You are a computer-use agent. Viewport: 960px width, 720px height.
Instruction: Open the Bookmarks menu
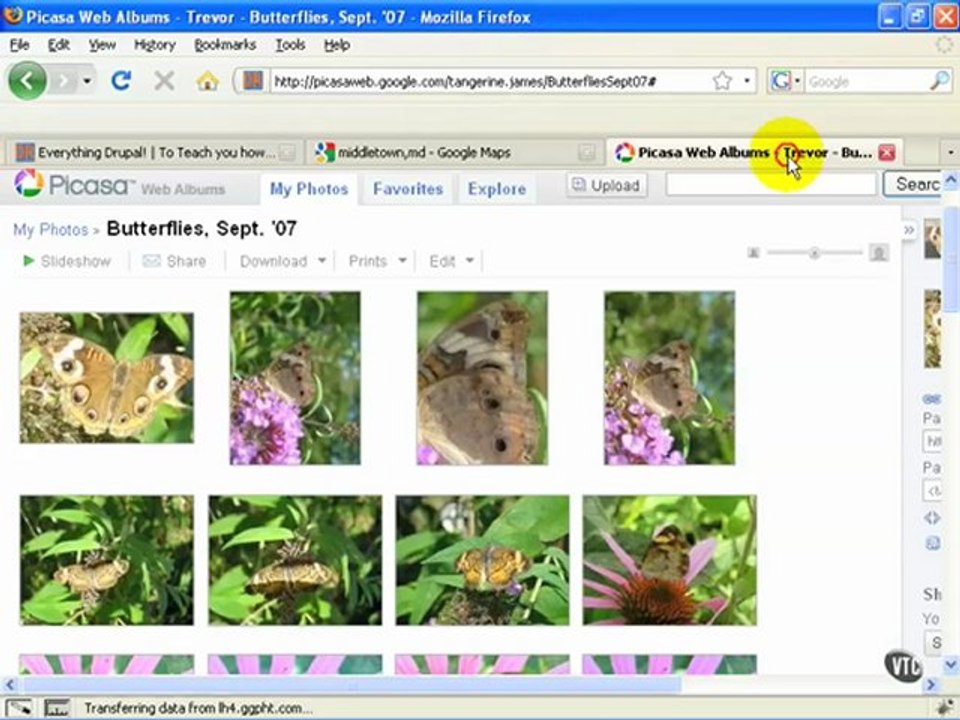(225, 45)
